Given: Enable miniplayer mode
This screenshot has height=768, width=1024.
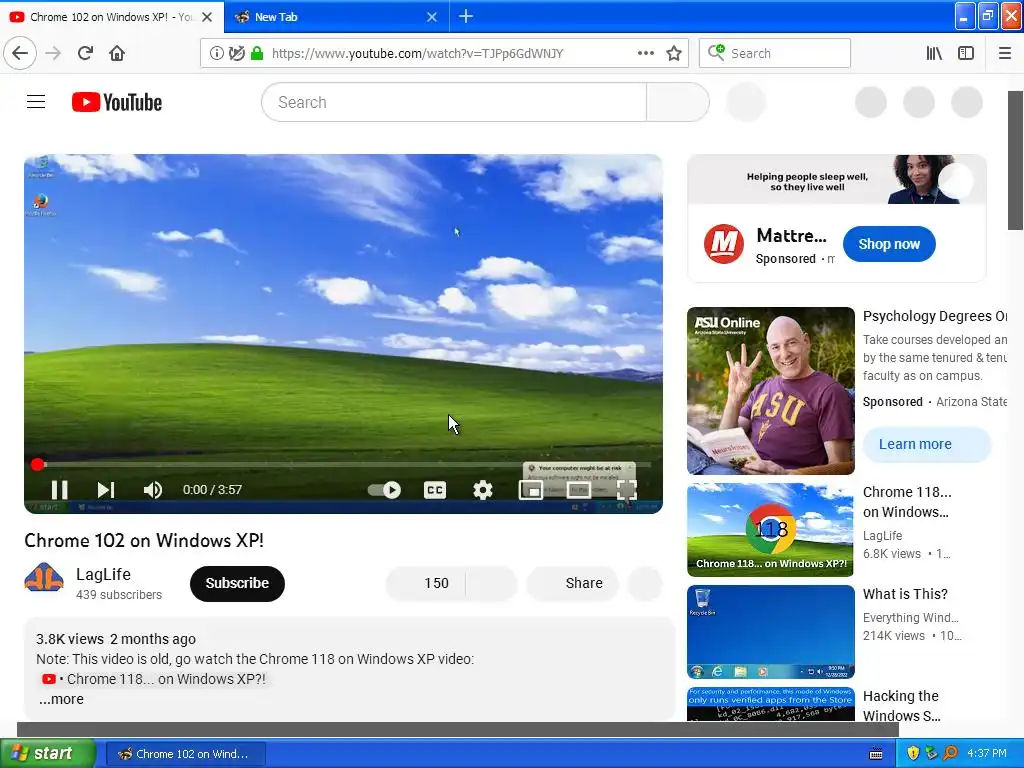Looking at the screenshot, I should [530, 490].
